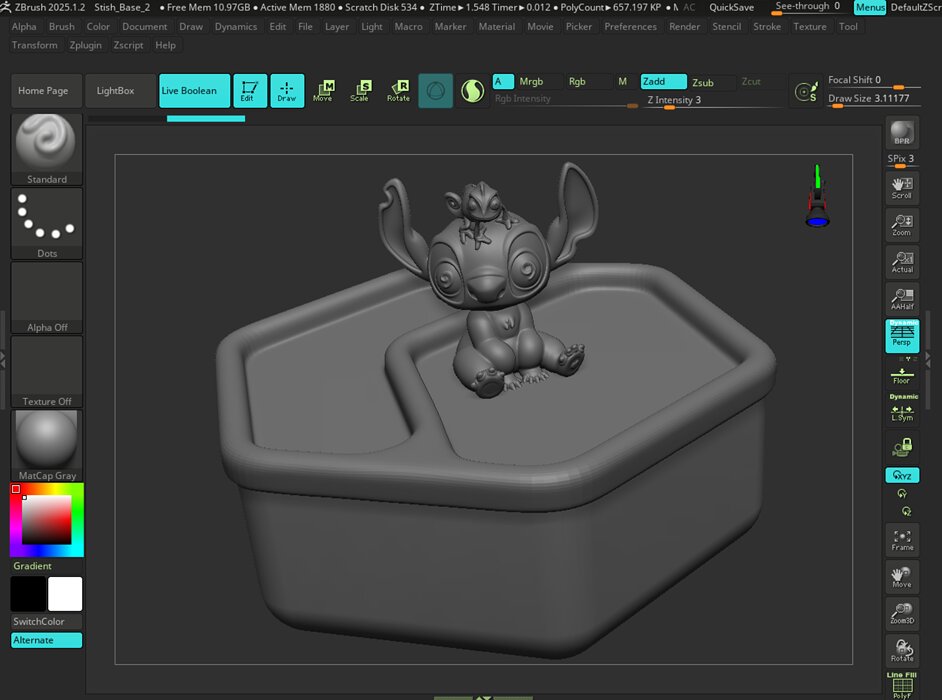
Task: Open the Texture Off selector
Action: coord(46,371)
